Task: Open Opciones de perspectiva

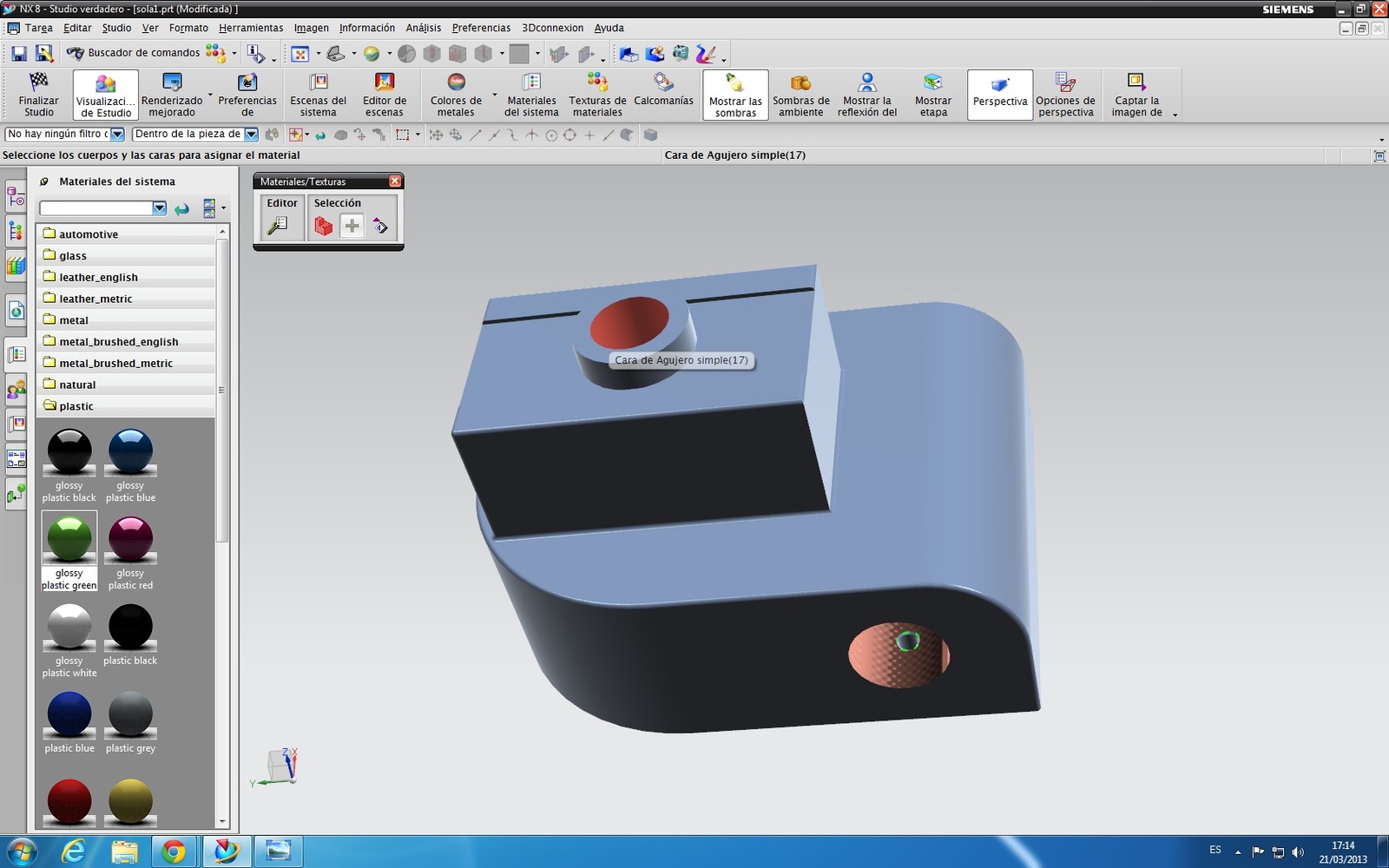Action: (1065, 95)
